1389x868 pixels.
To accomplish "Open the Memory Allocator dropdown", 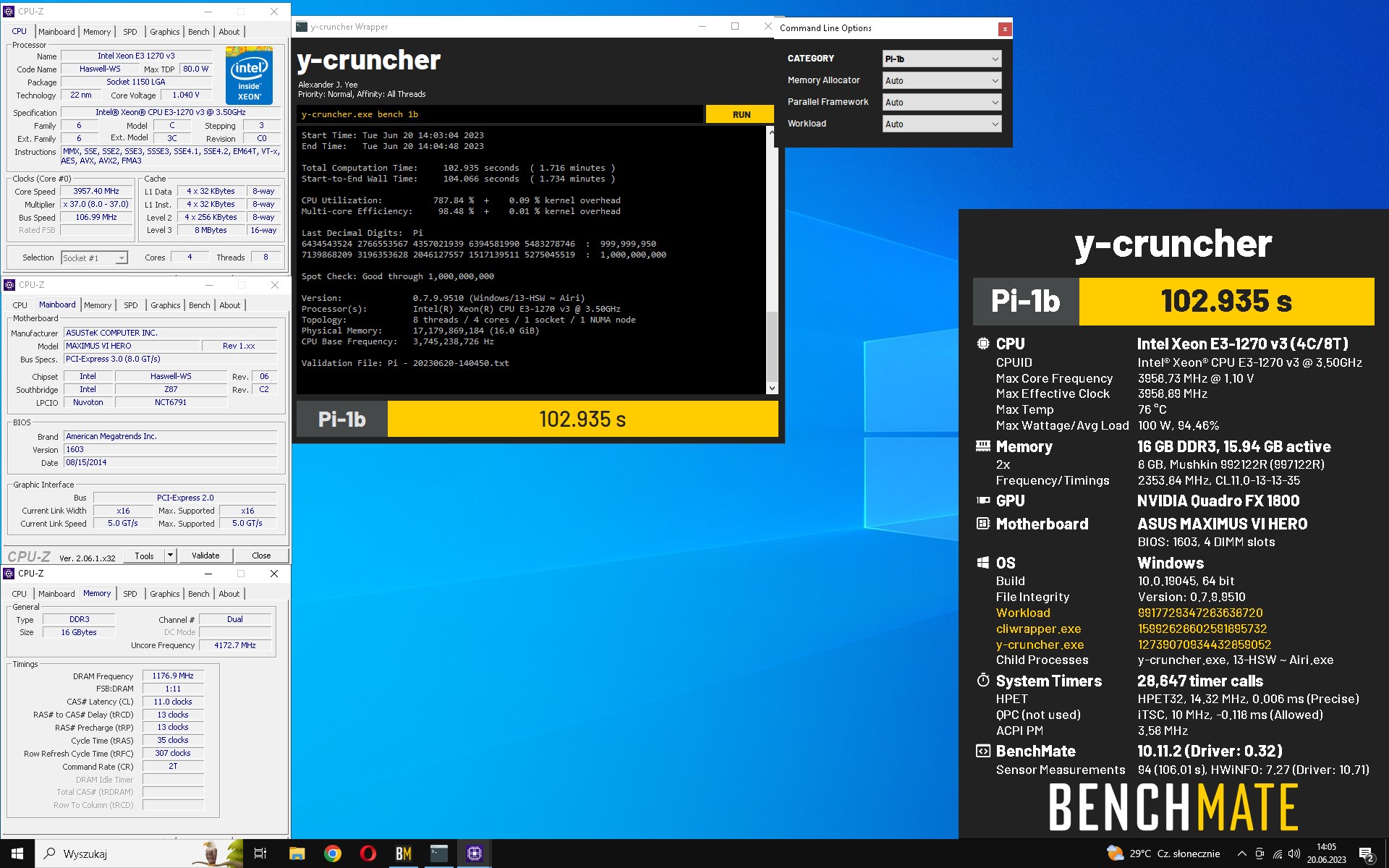I will point(942,80).
